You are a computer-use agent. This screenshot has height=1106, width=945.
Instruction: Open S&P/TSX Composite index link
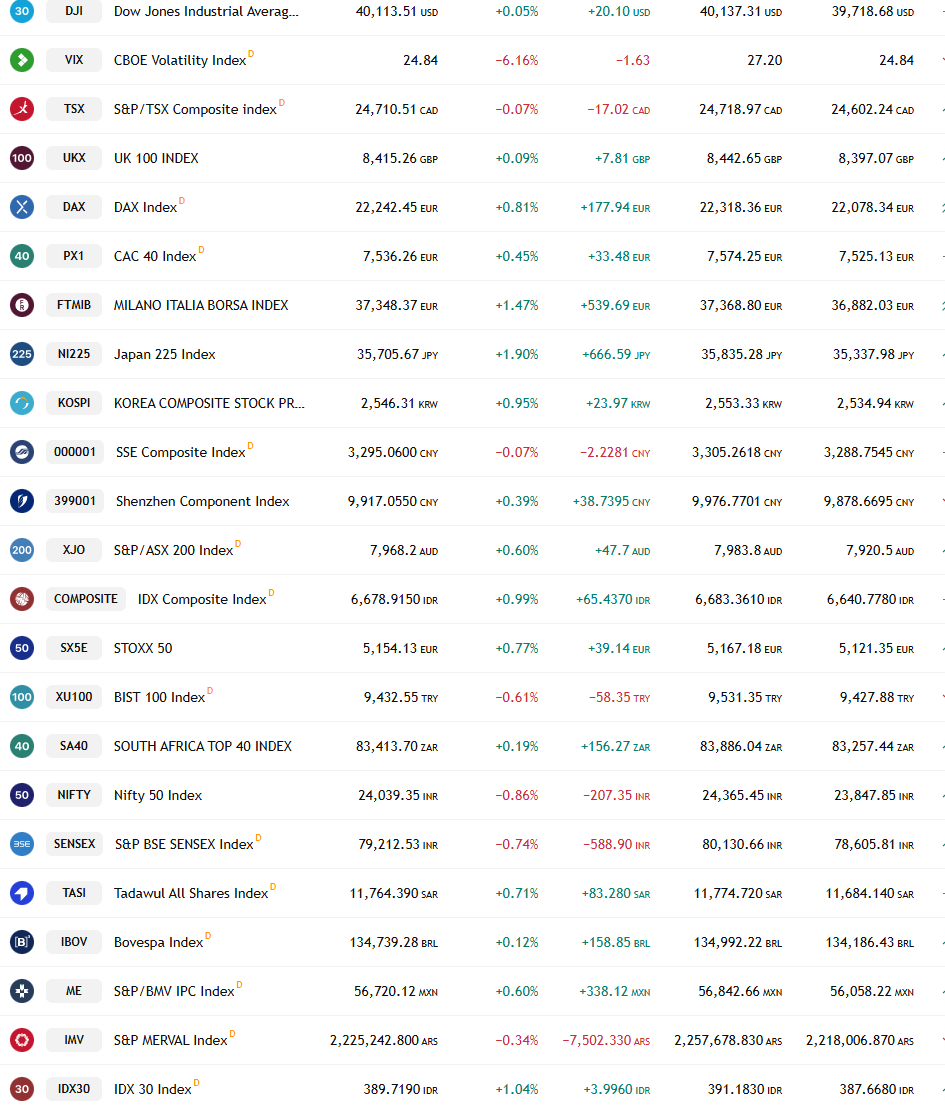pyautogui.click(x=195, y=109)
